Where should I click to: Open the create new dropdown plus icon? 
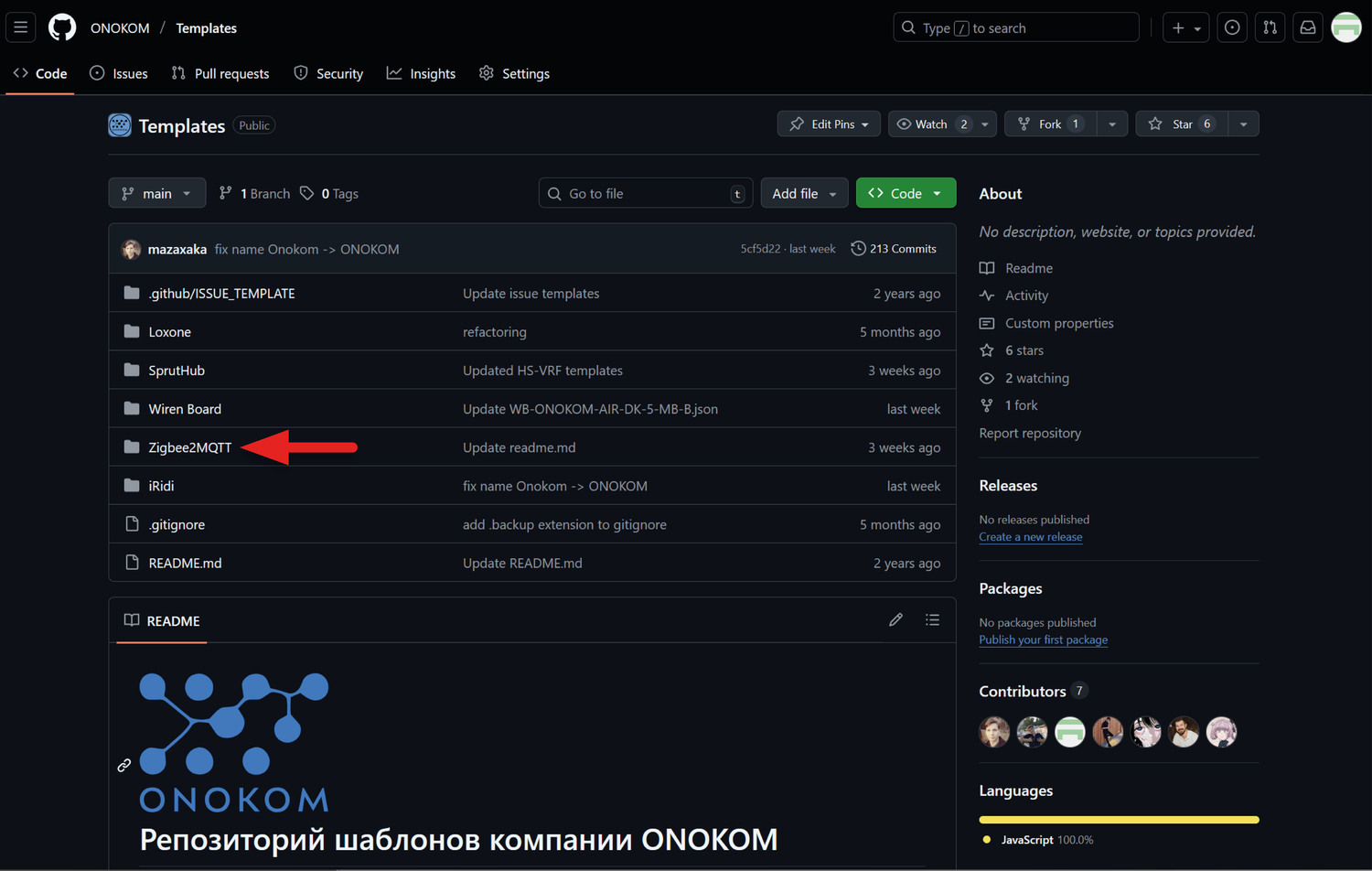click(1184, 27)
